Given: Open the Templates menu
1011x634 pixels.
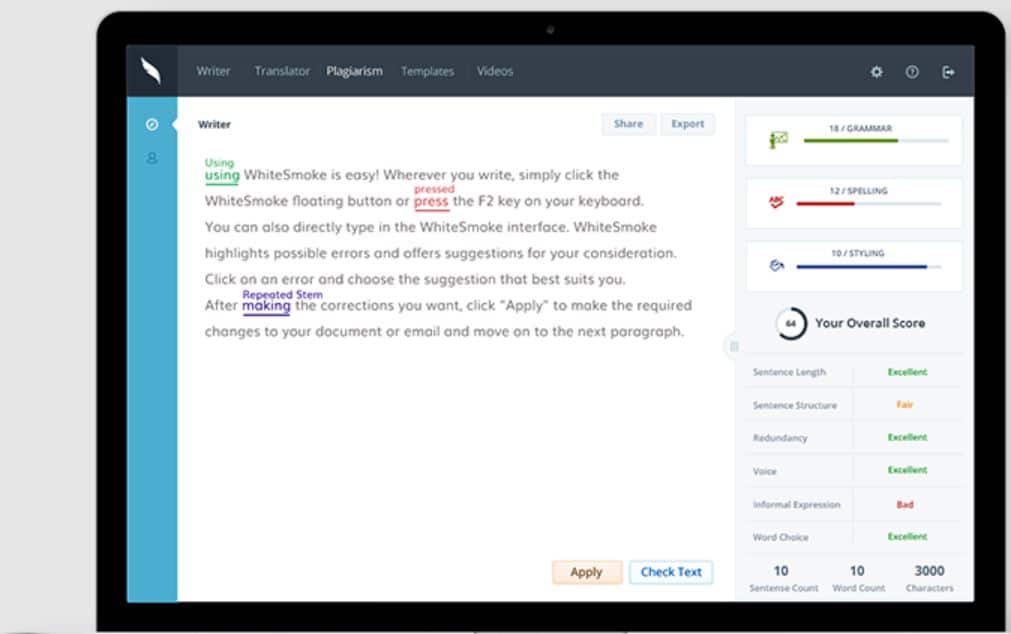Looking at the screenshot, I should click(x=427, y=71).
